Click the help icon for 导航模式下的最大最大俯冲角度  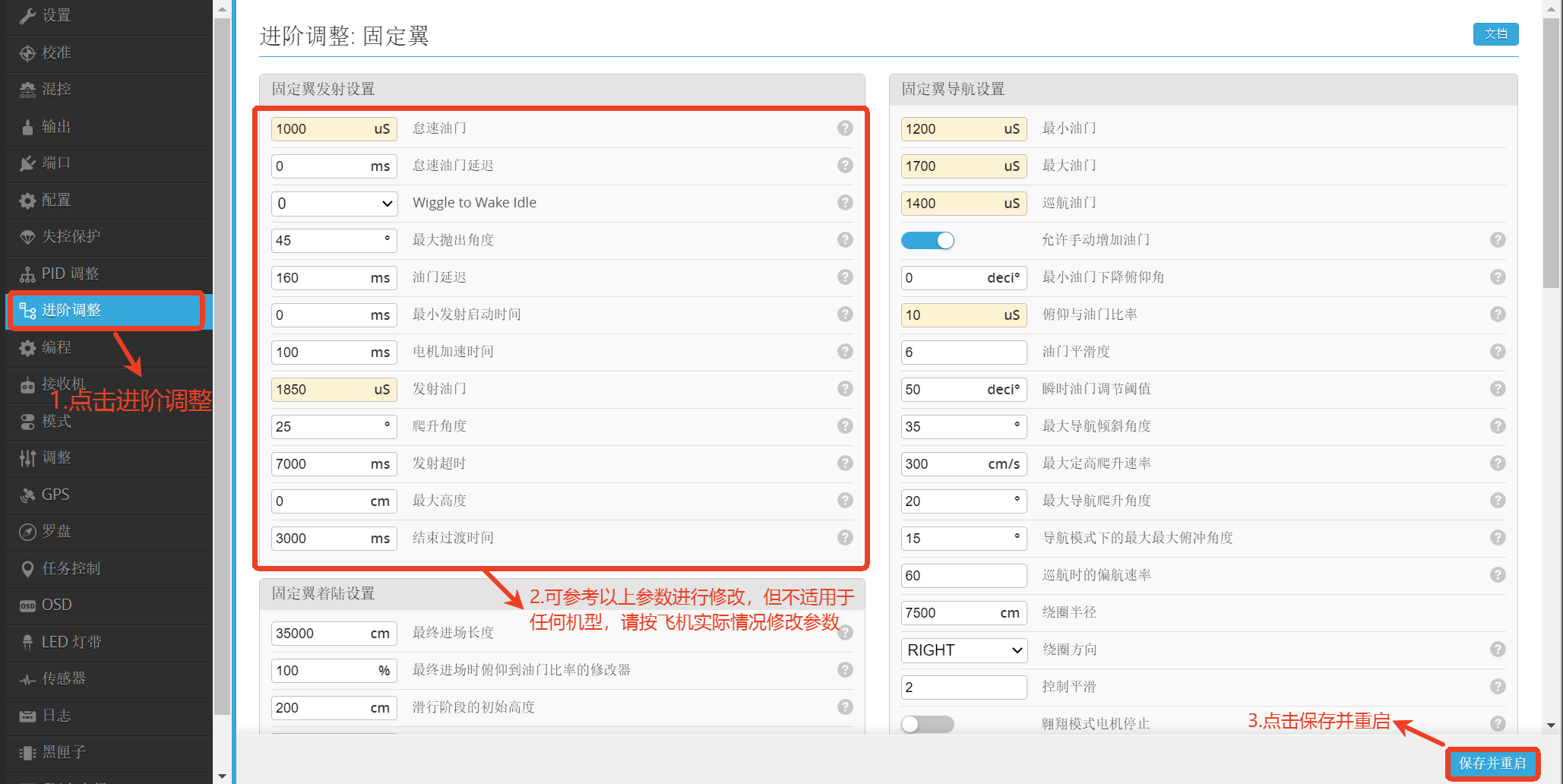pyautogui.click(x=1498, y=538)
